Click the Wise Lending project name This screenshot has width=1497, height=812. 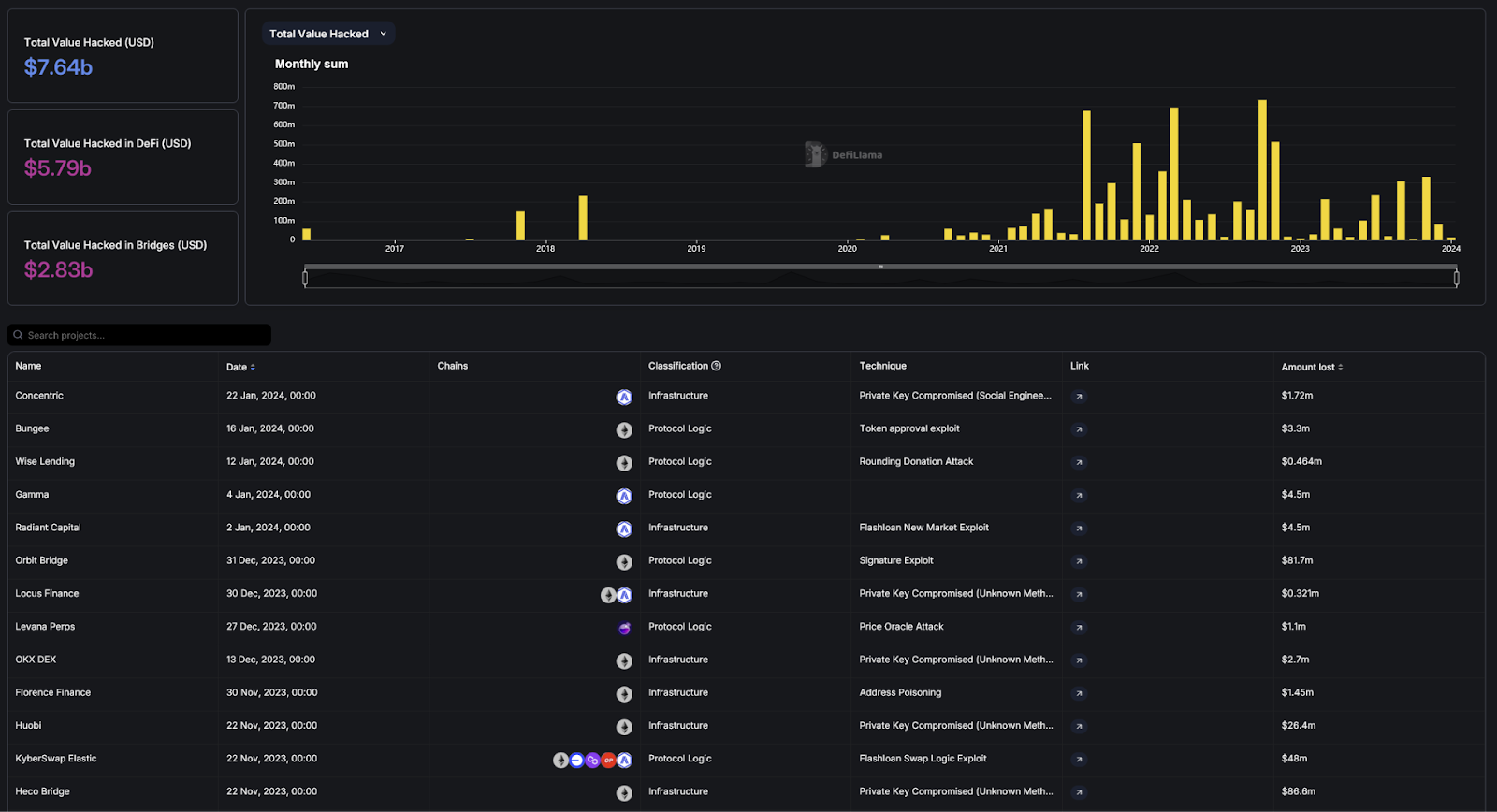pyautogui.click(x=45, y=461)
